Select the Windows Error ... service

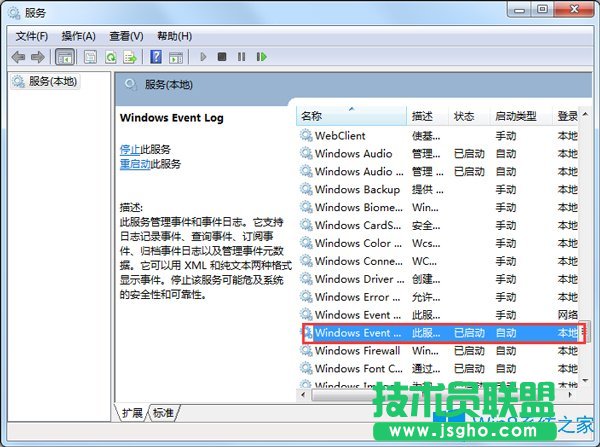[x=439, y=297]
